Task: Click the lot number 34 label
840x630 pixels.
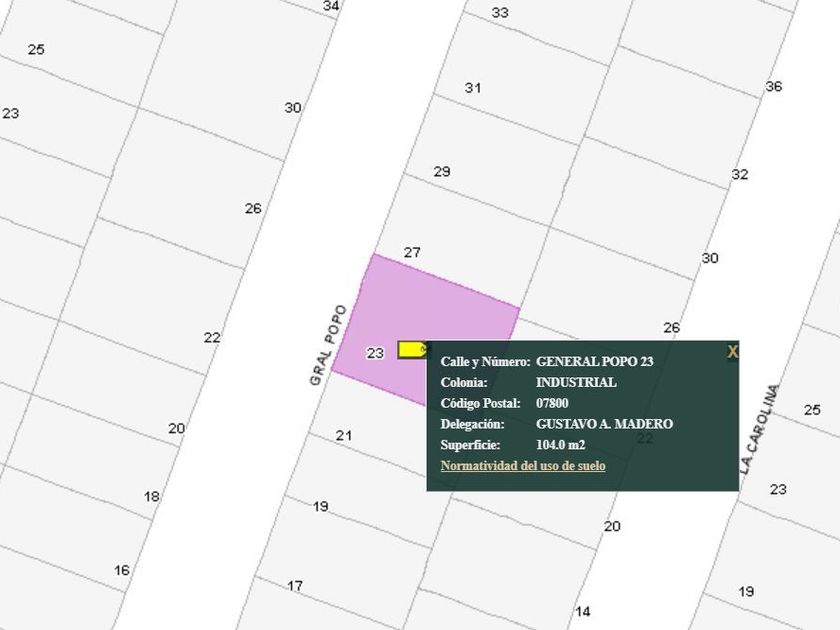Action: [331, 6]
